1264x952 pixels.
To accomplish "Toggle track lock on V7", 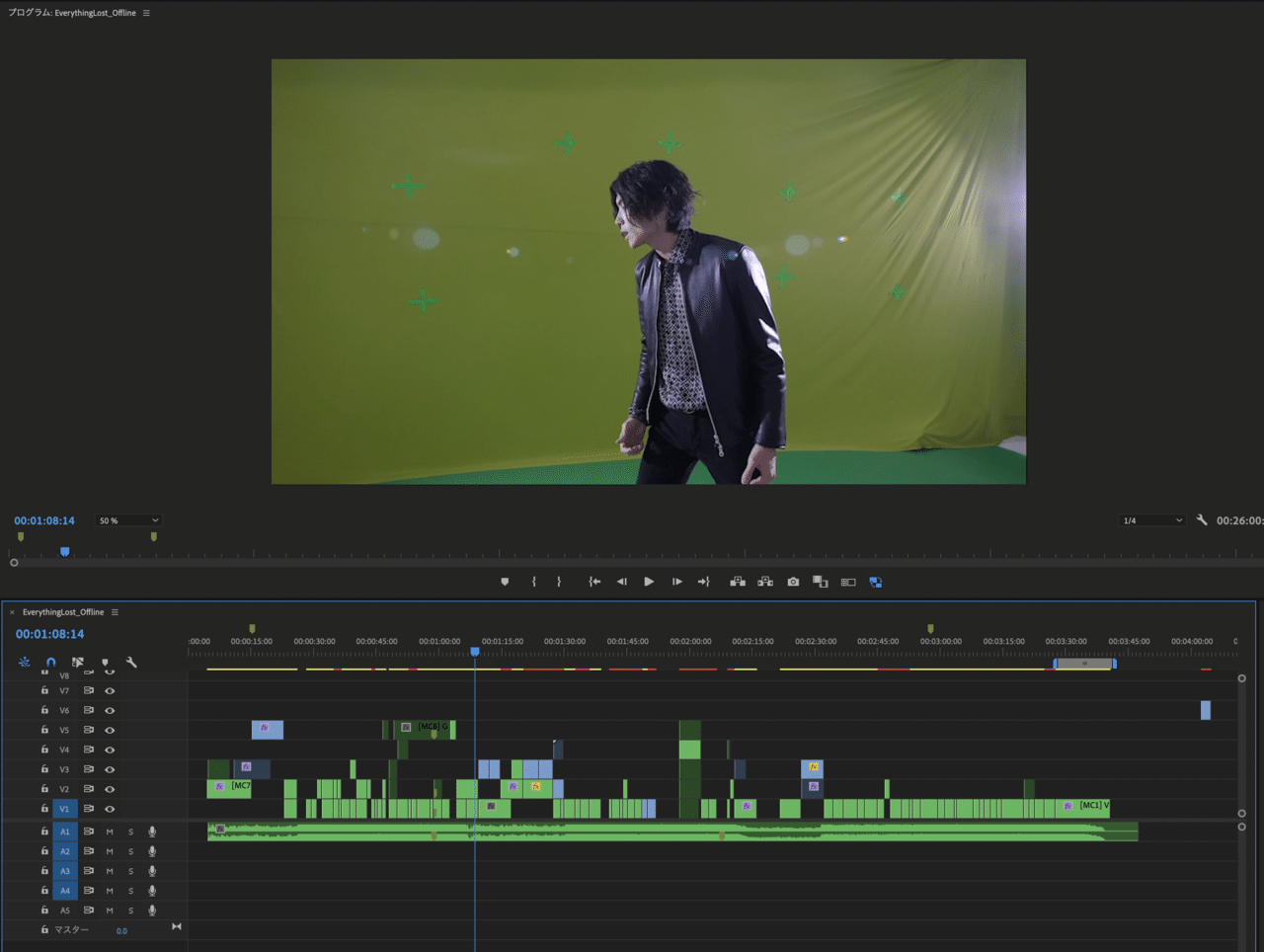I will 44,690.
